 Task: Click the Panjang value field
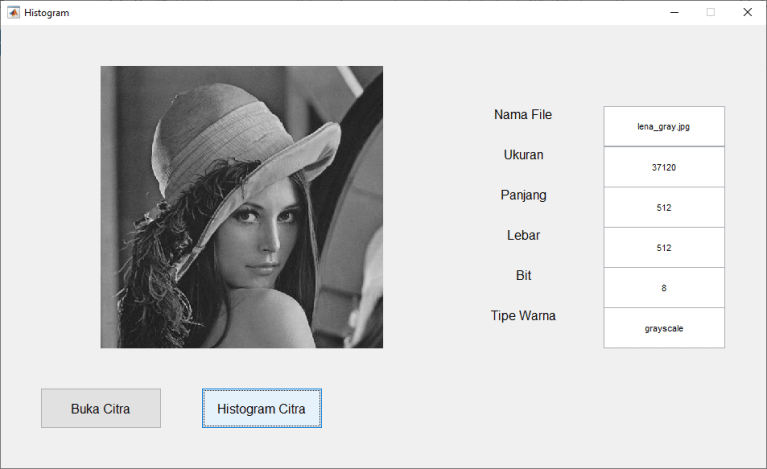tap(663, 207)
